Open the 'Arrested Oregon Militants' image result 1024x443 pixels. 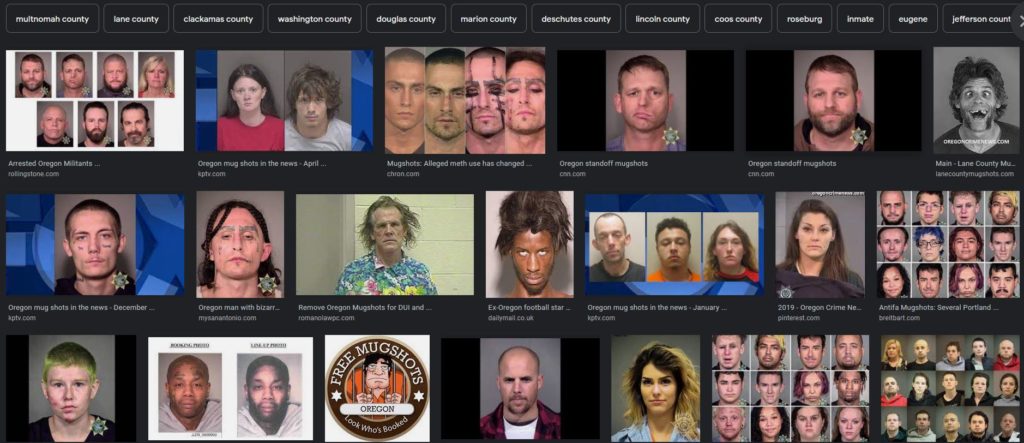tap(95, 100)
